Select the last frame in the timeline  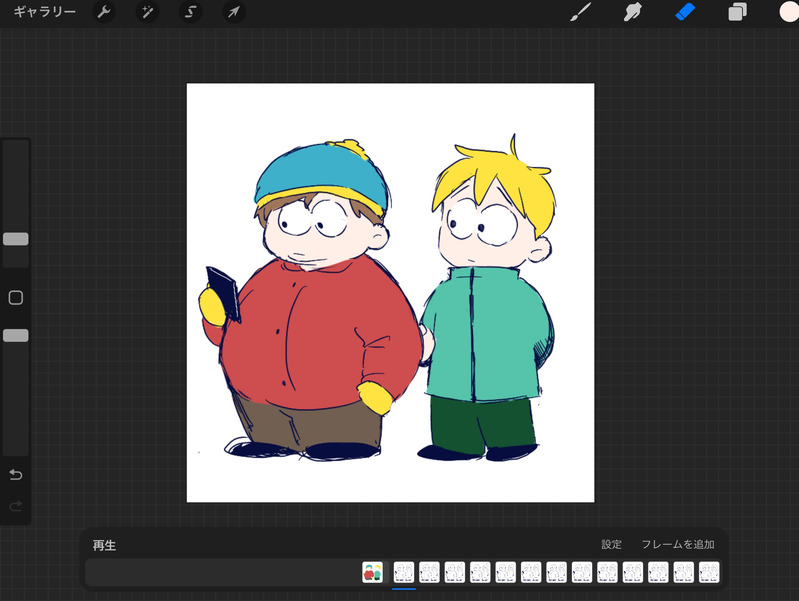click(x=709, y=572)
